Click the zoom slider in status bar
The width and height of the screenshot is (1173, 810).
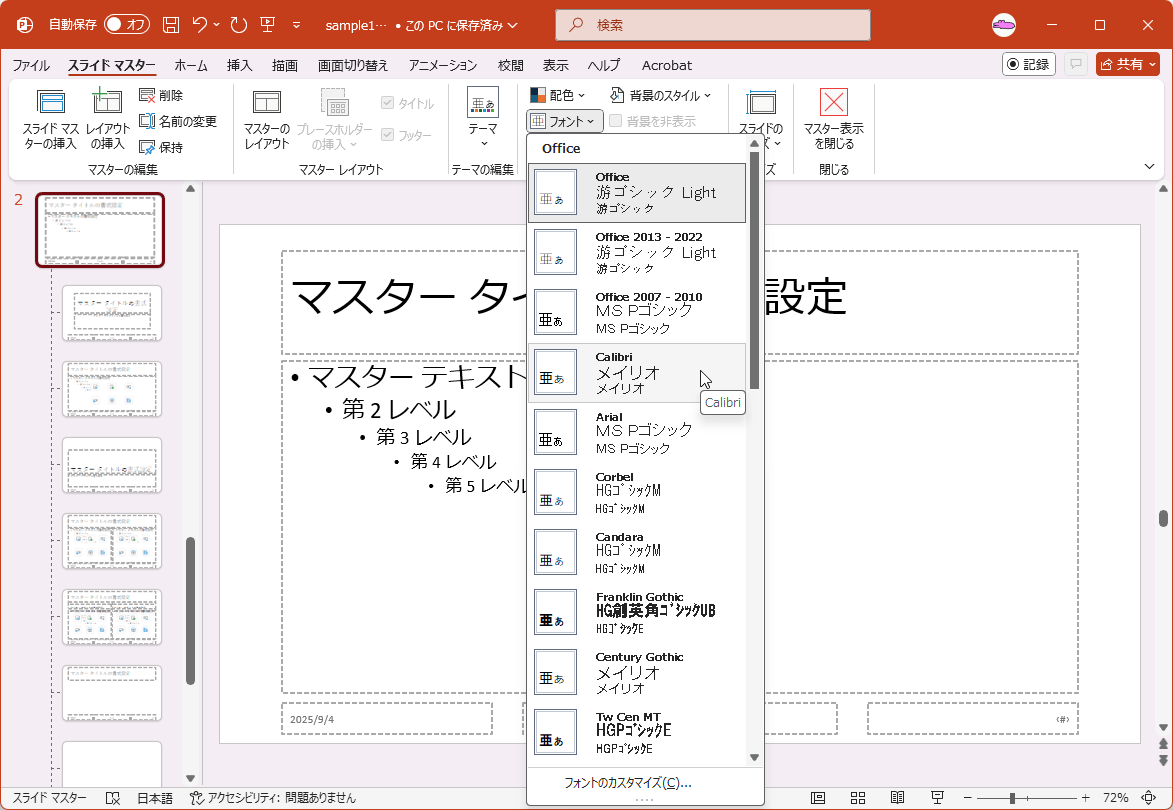1013,798
